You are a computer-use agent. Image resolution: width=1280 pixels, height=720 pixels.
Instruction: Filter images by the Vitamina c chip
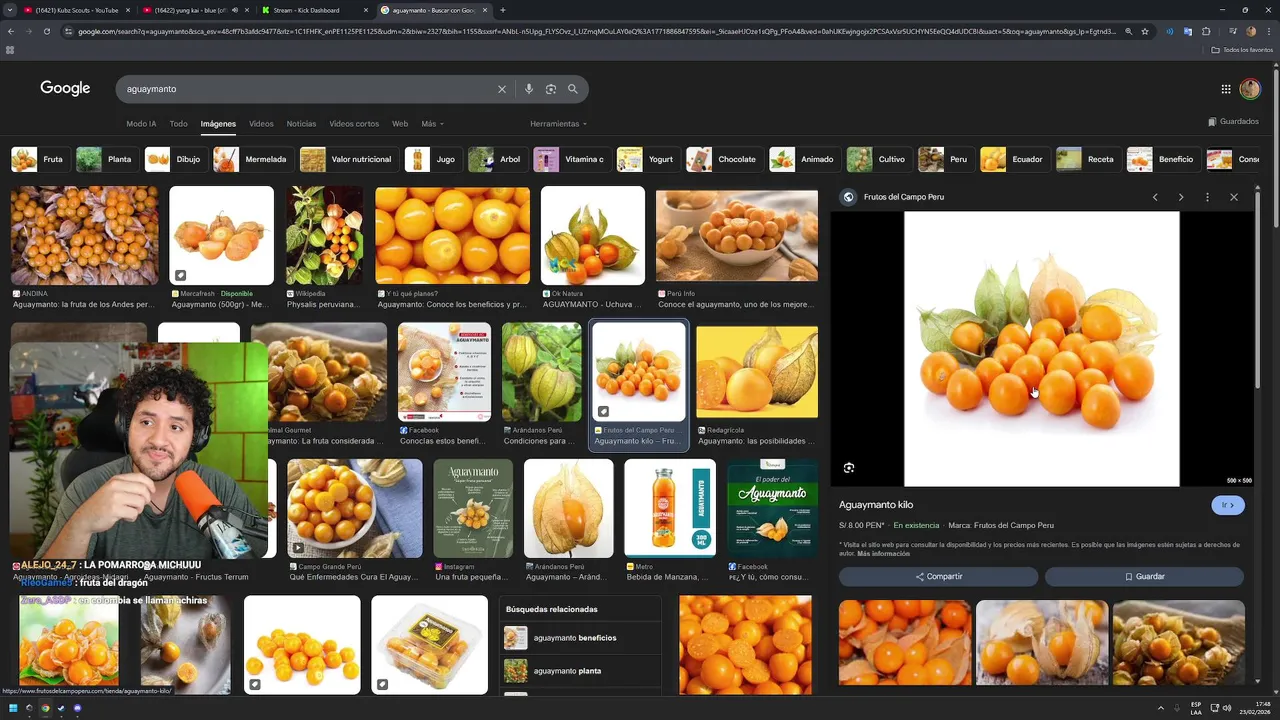click(571, 159)
